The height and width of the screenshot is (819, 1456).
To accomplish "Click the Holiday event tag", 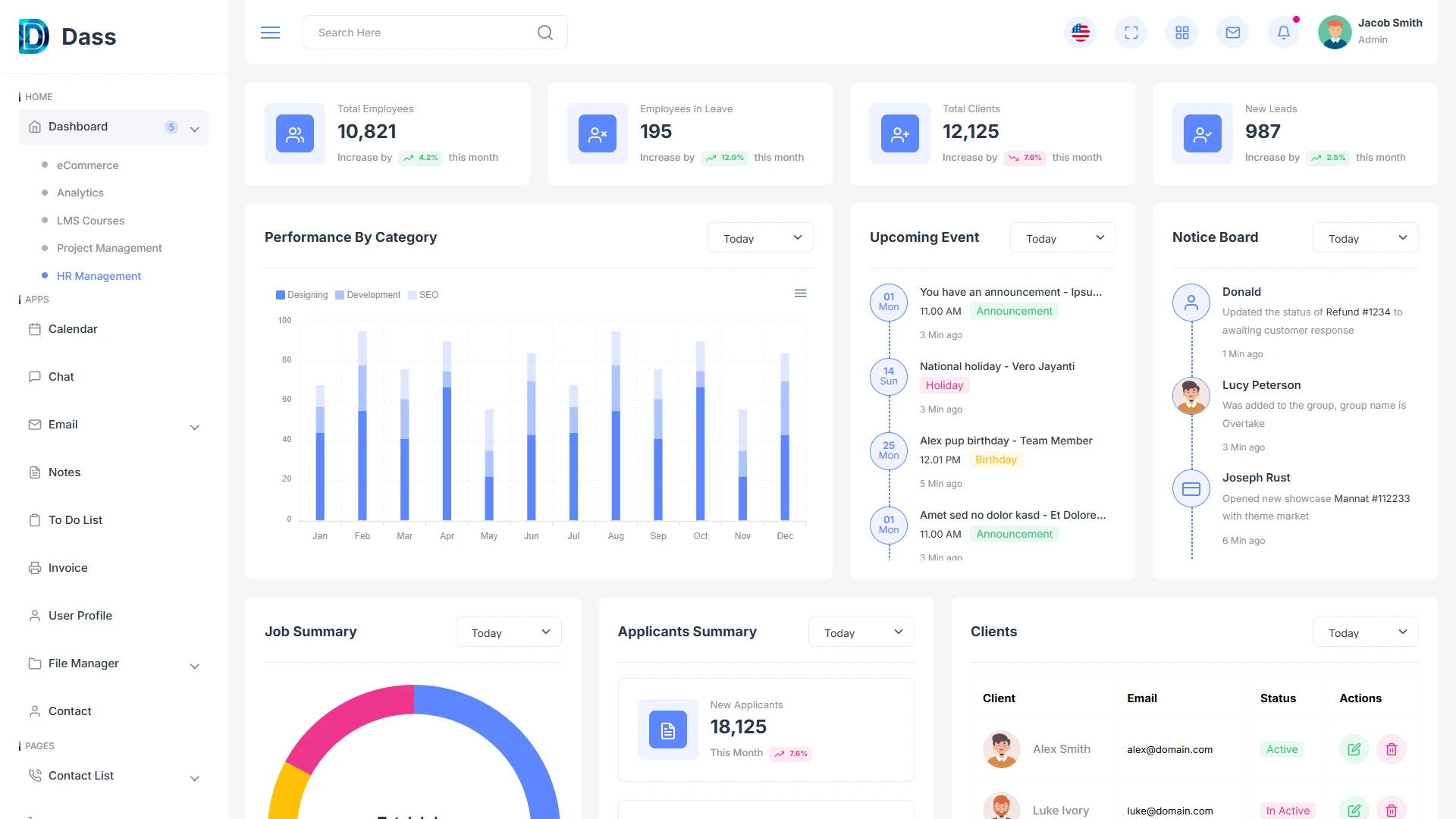I will [x=944, y=385].
